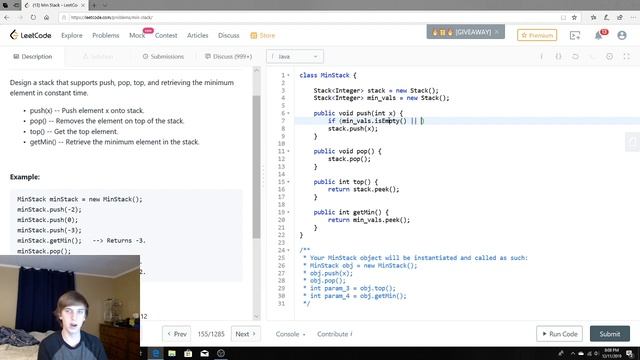The width and height of the screenshot is (640, 360).
Task: Open Microsoft Edge in the taskbar
Action: (156, 353)
